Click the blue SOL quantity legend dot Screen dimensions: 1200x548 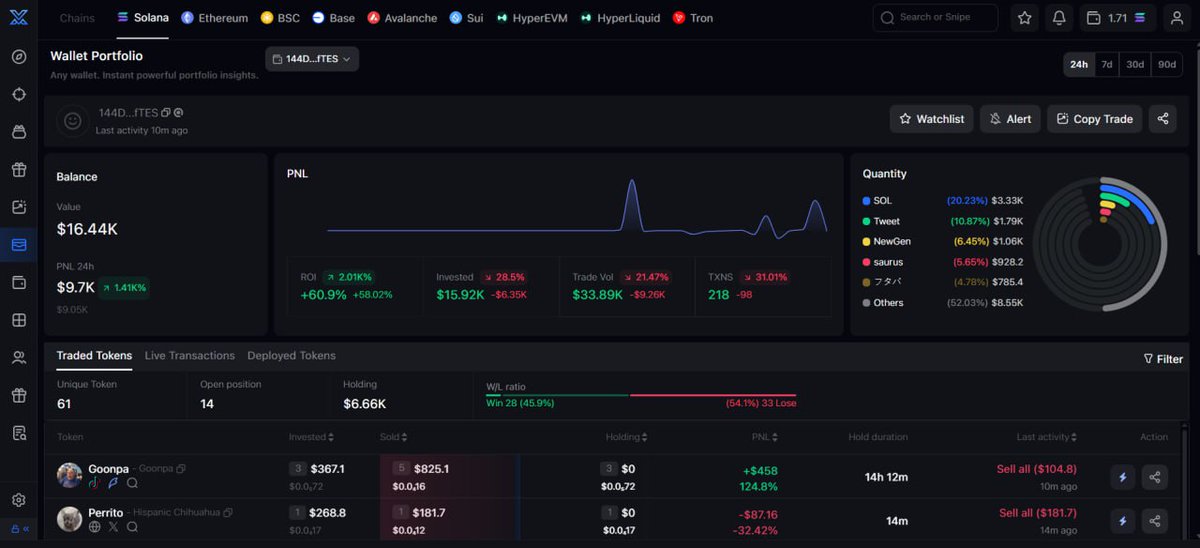tap(866, 201)
